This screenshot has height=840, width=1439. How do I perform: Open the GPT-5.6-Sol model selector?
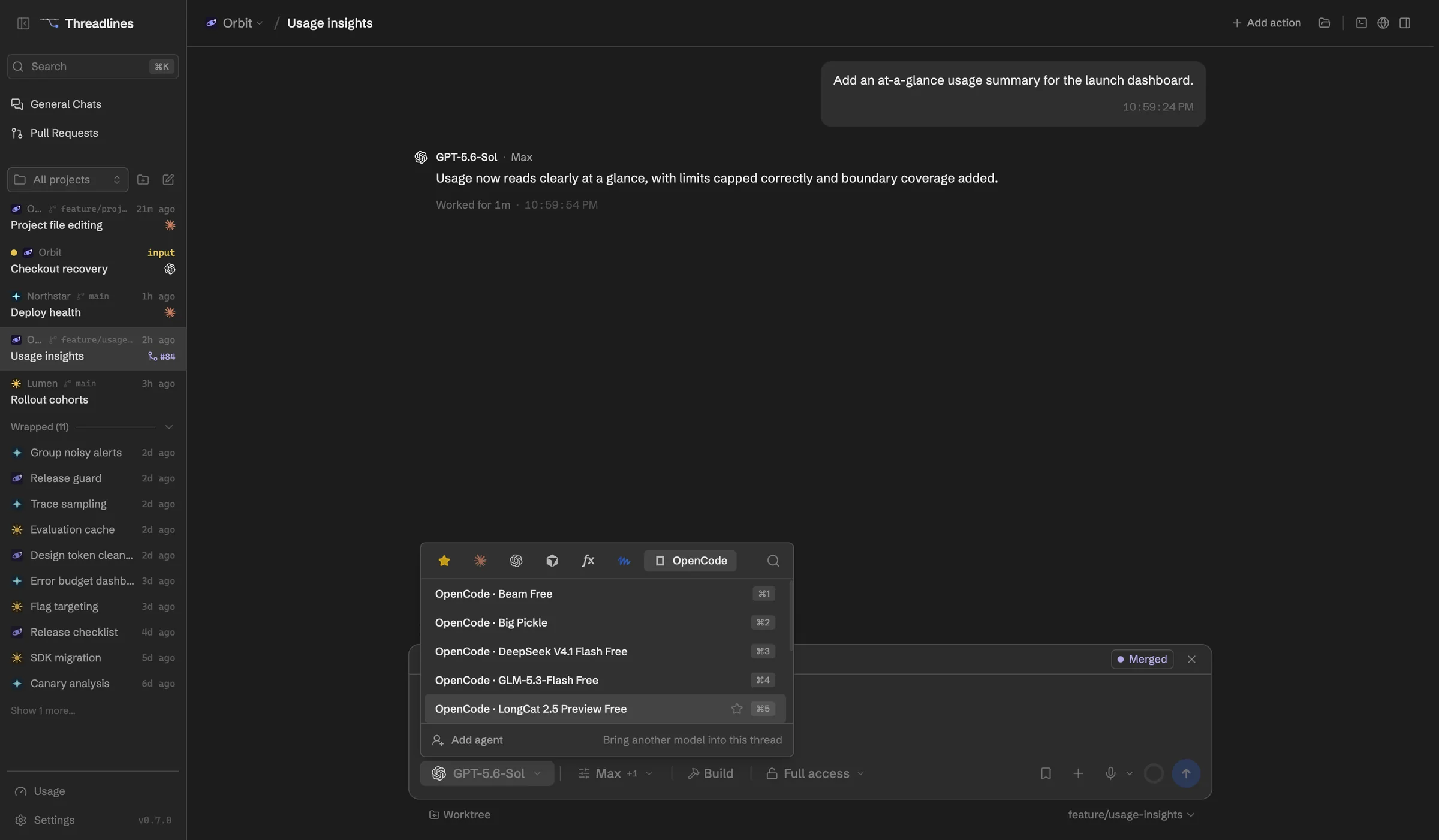[x=487, y=773]
